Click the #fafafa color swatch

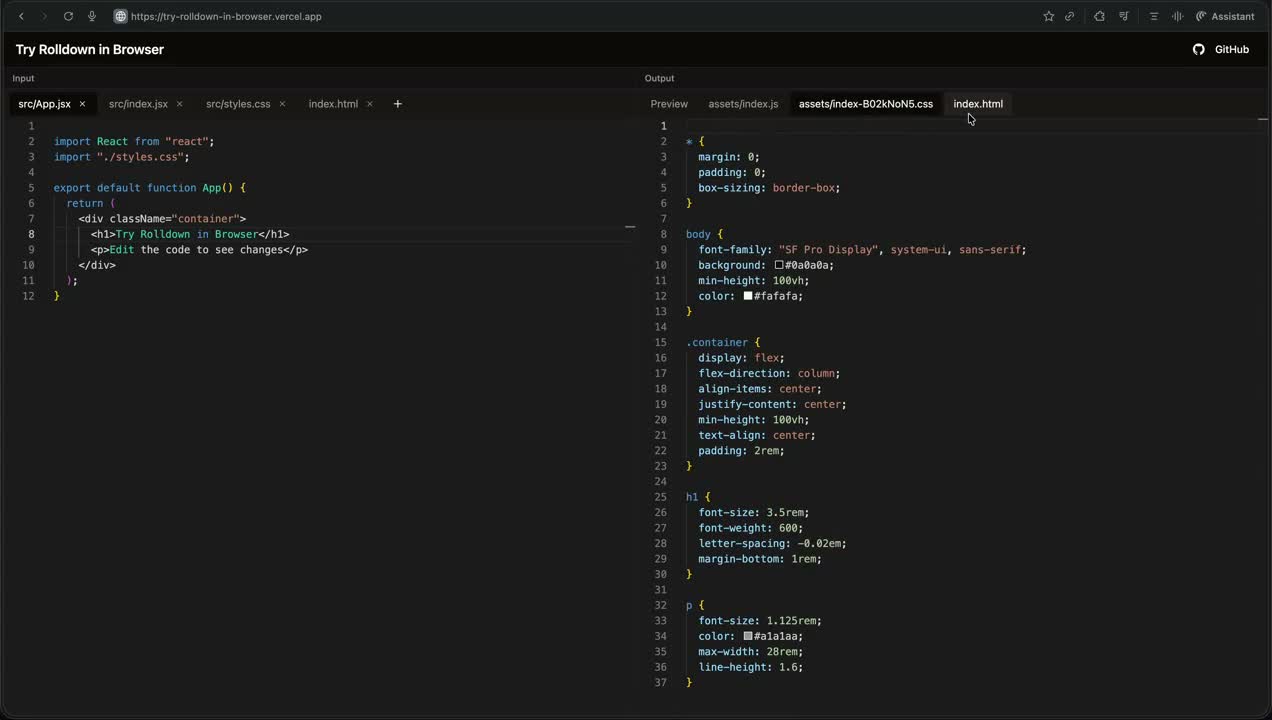pyautogui.click(x=748, y=296)
